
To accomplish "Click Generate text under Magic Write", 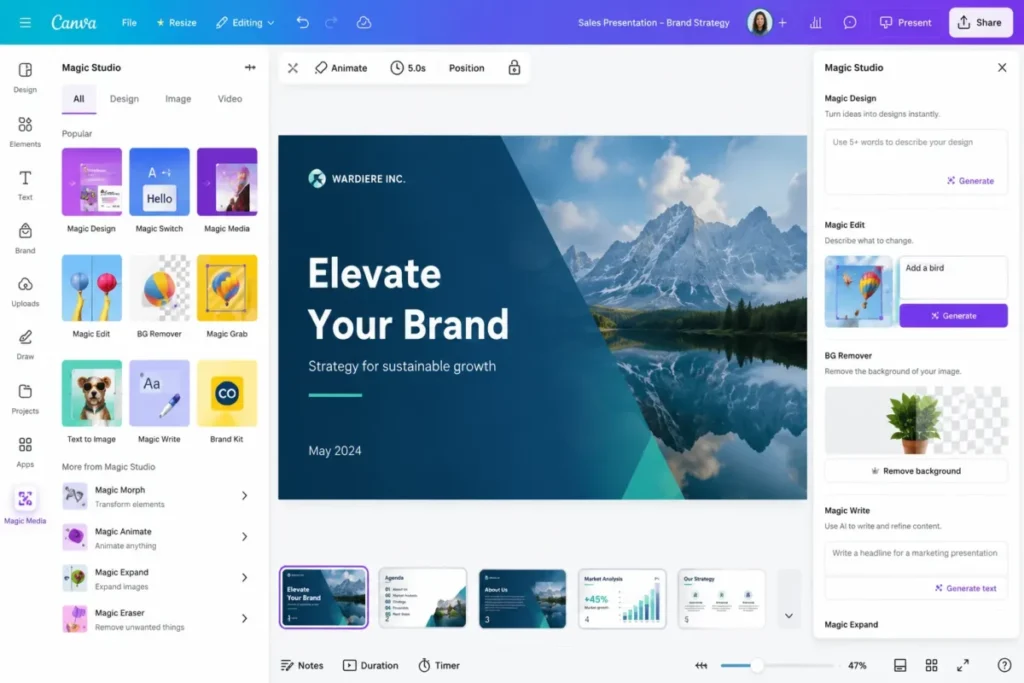I will (x=965, y=588).
